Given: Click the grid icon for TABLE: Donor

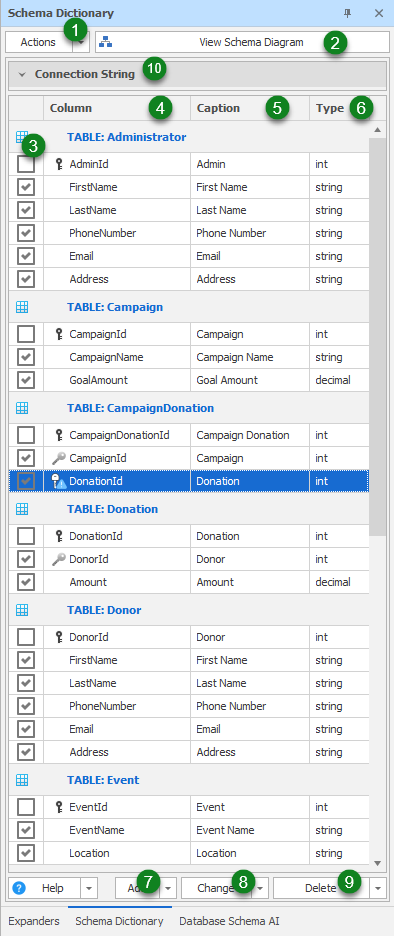Looking at the screenshot, I should click(x=22, y=610).
